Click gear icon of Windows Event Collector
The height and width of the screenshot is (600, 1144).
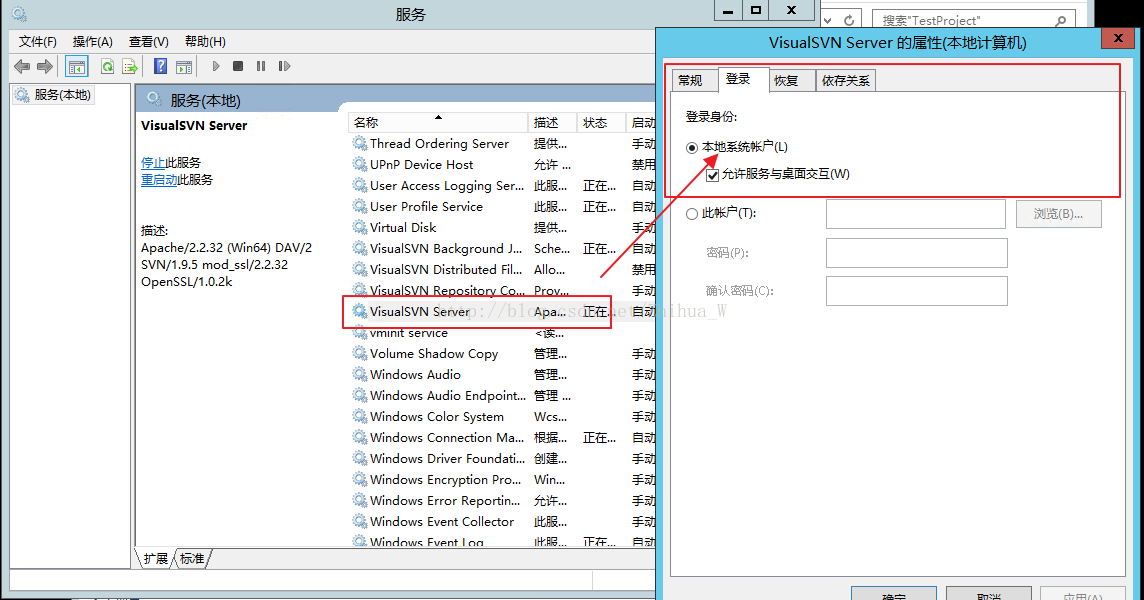pyautogui.click(x=360, y=521)
